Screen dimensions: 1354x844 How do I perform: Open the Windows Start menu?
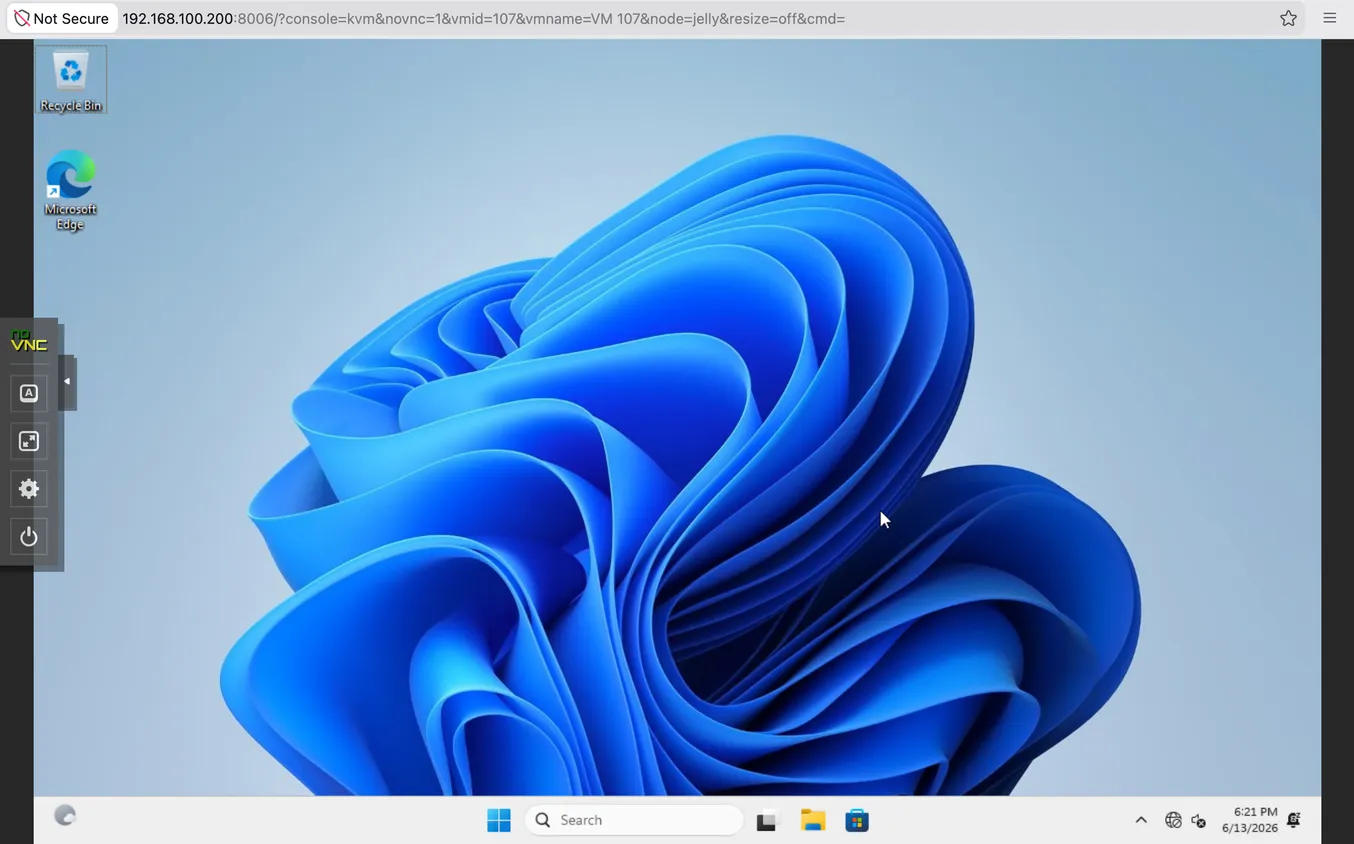pos(498,820)
